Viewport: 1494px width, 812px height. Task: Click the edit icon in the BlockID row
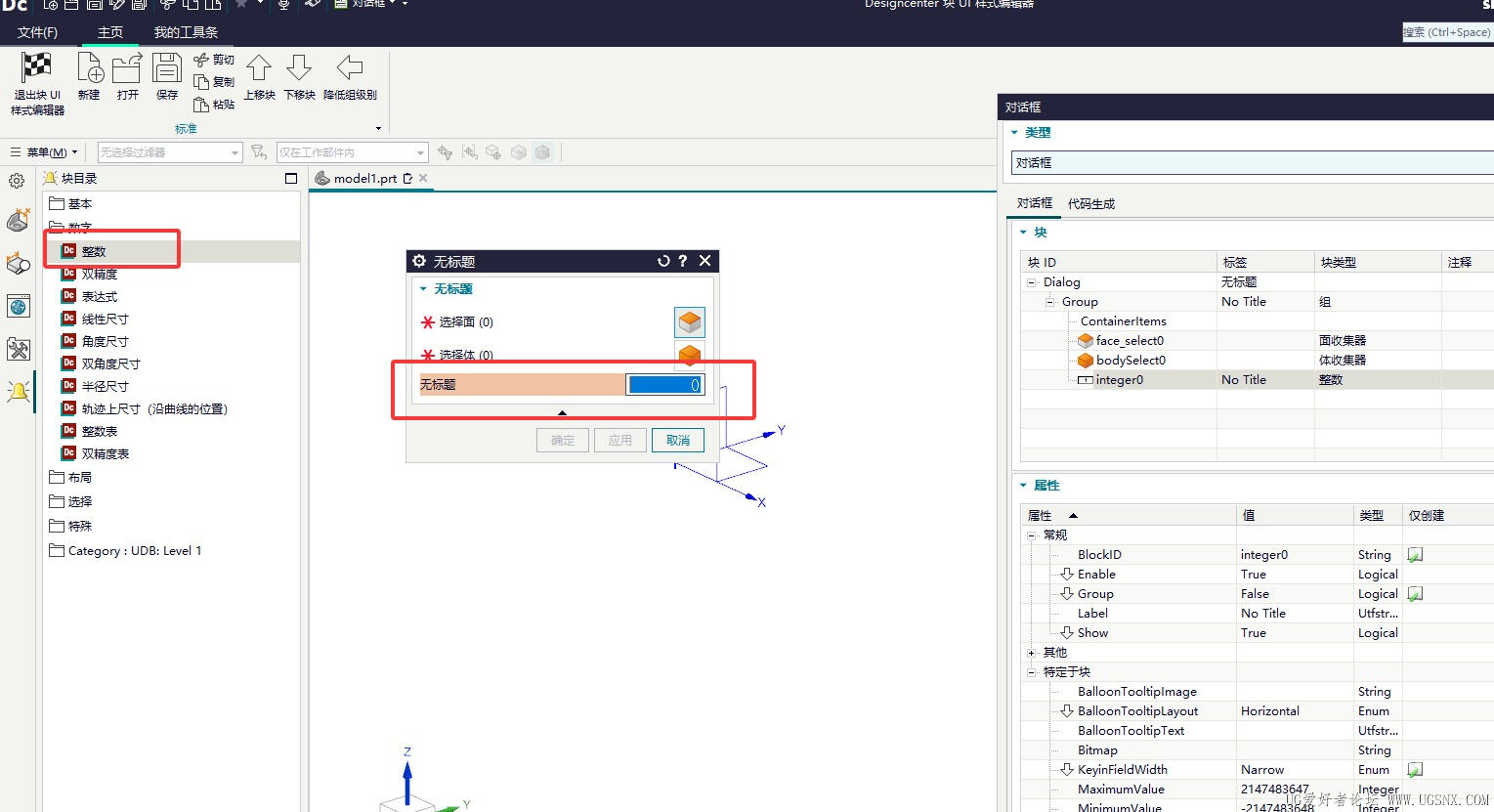coord(1415,555)
